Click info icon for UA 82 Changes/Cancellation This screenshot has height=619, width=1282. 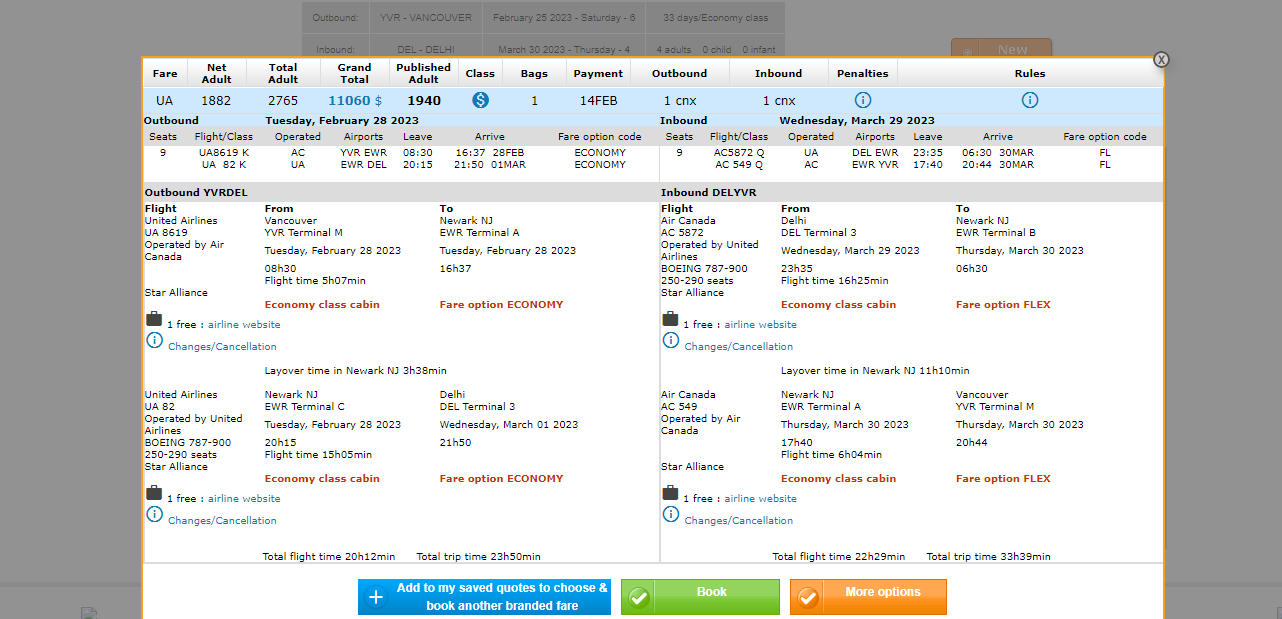pos(154,514)
